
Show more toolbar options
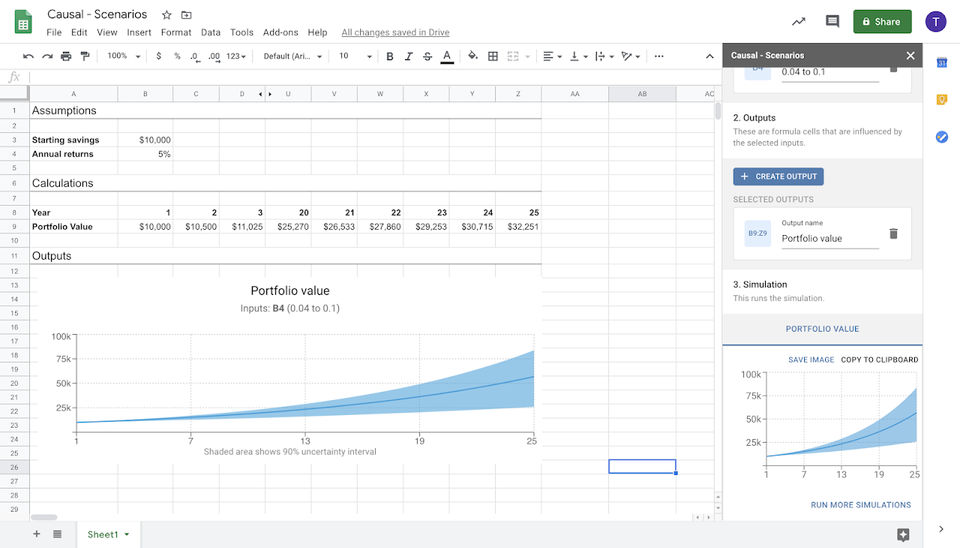pos(659,56)
